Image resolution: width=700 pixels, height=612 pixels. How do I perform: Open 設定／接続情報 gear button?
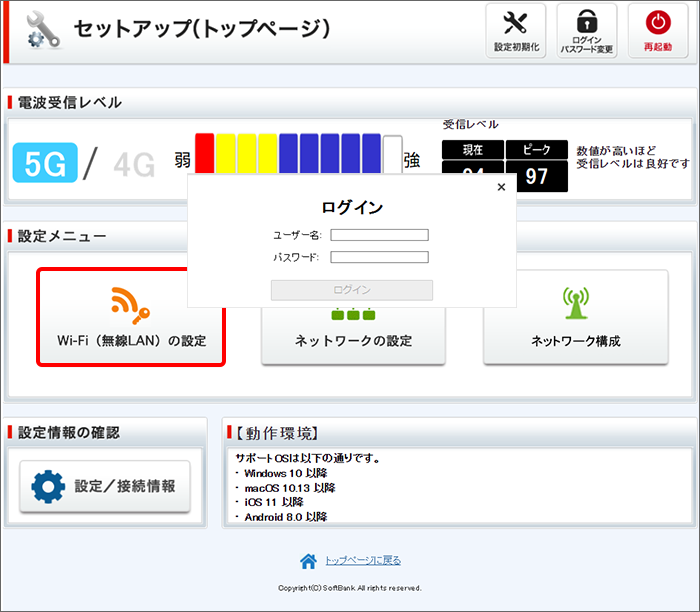[105, 486]
